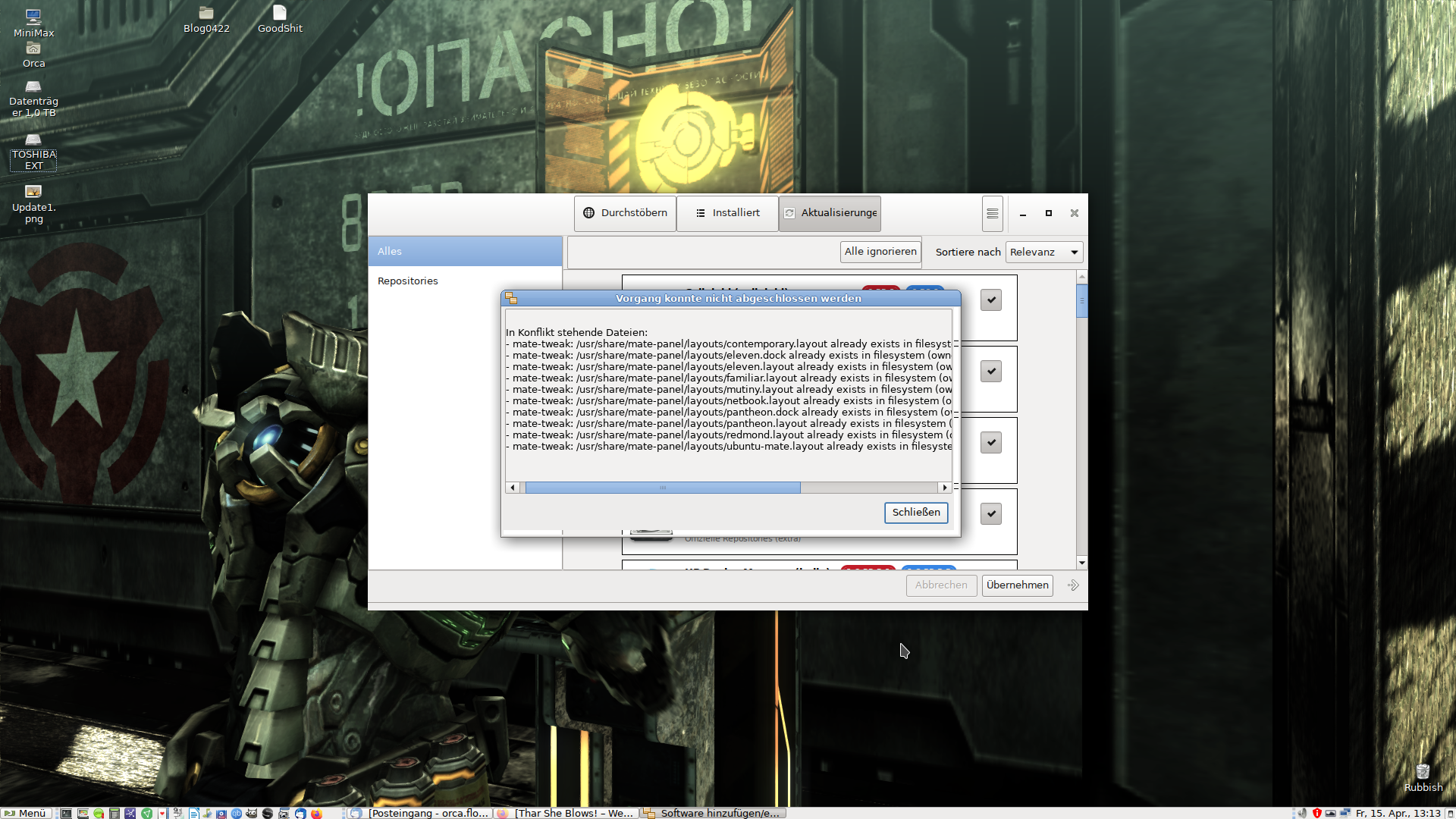
Task: Select Repositories in the sidebar
Action: (x=465, y=281)
